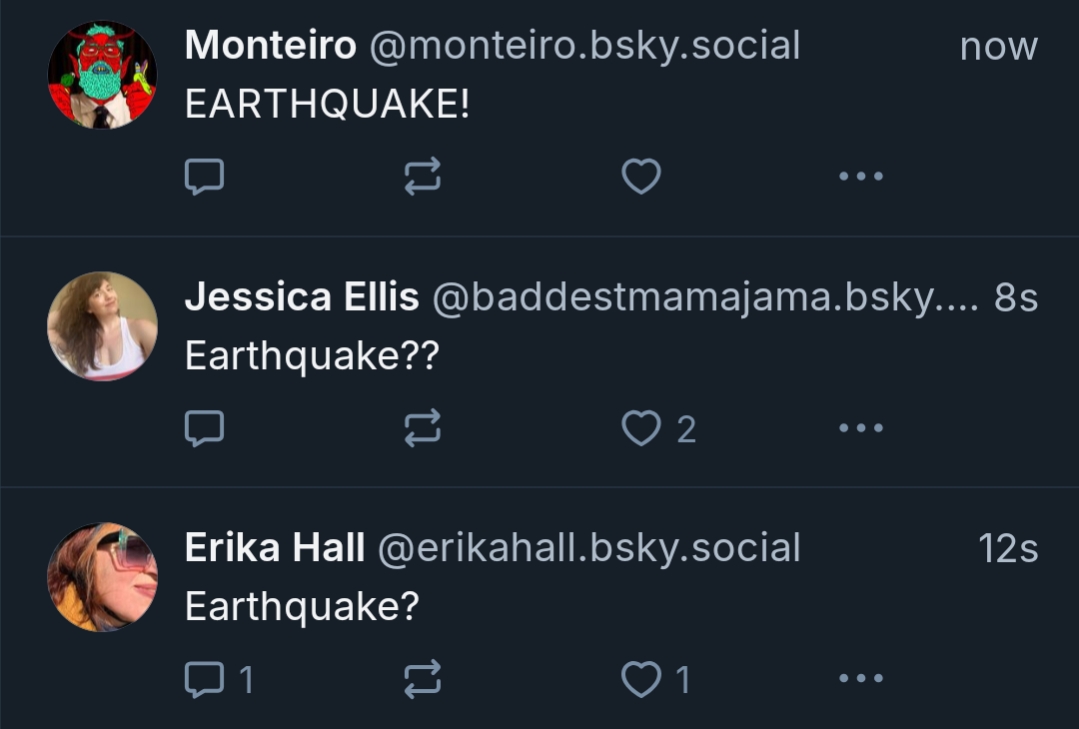
Task: Like Erika Hall's Earthquake? post
Action: pos(641,681)
